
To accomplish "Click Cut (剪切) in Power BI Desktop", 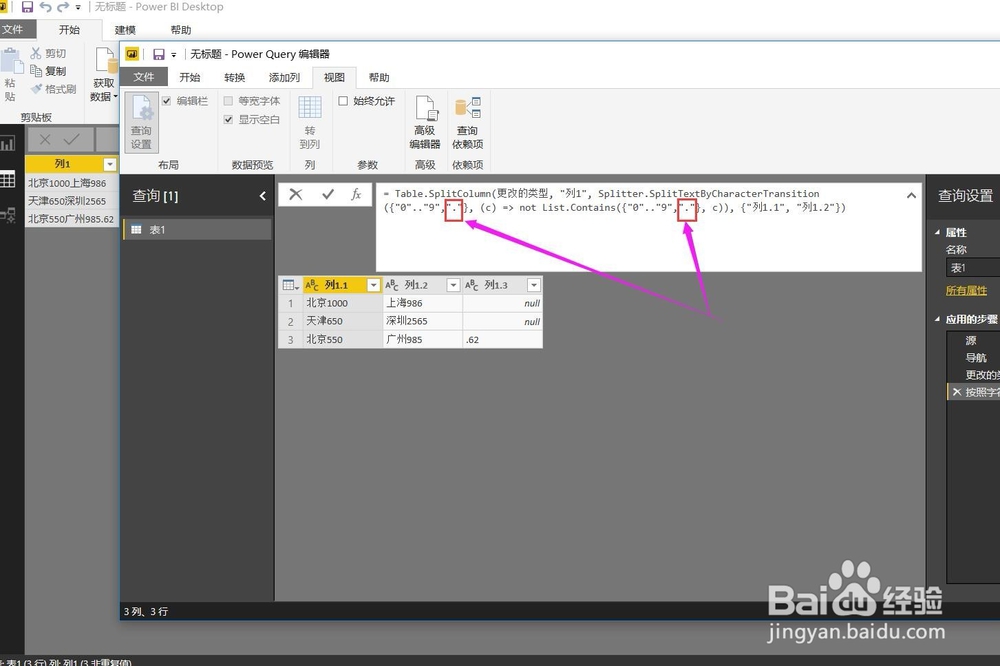I will click(48, 54).
